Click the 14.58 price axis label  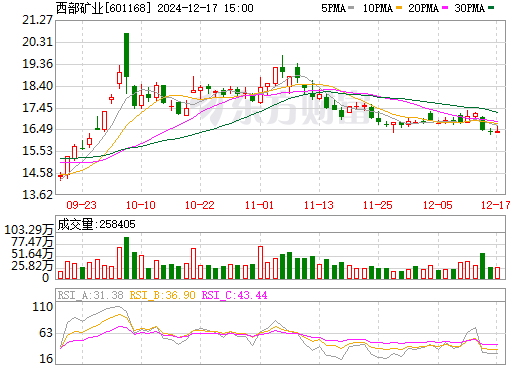click(x=37, y=173)
